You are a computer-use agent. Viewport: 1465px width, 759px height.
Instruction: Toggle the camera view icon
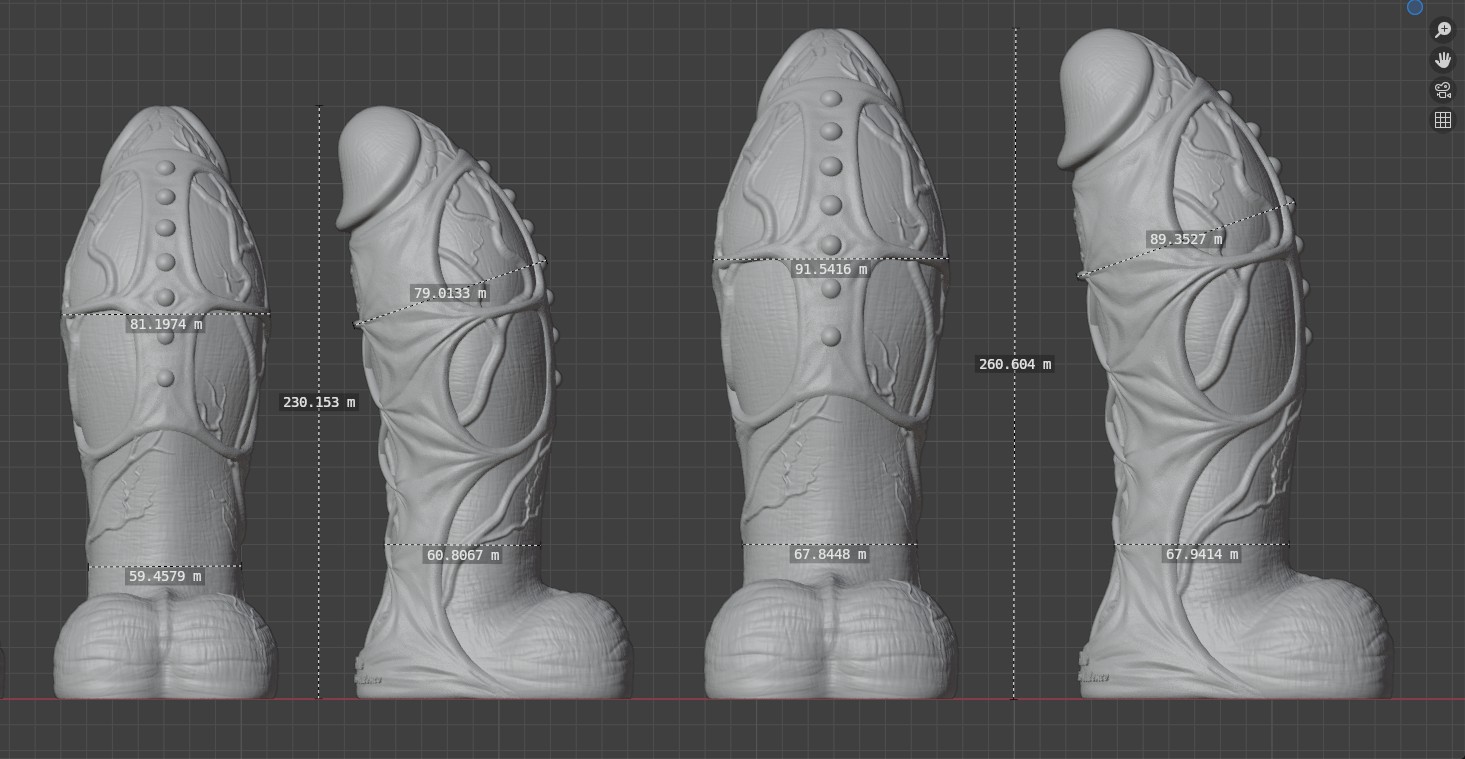1442,90
